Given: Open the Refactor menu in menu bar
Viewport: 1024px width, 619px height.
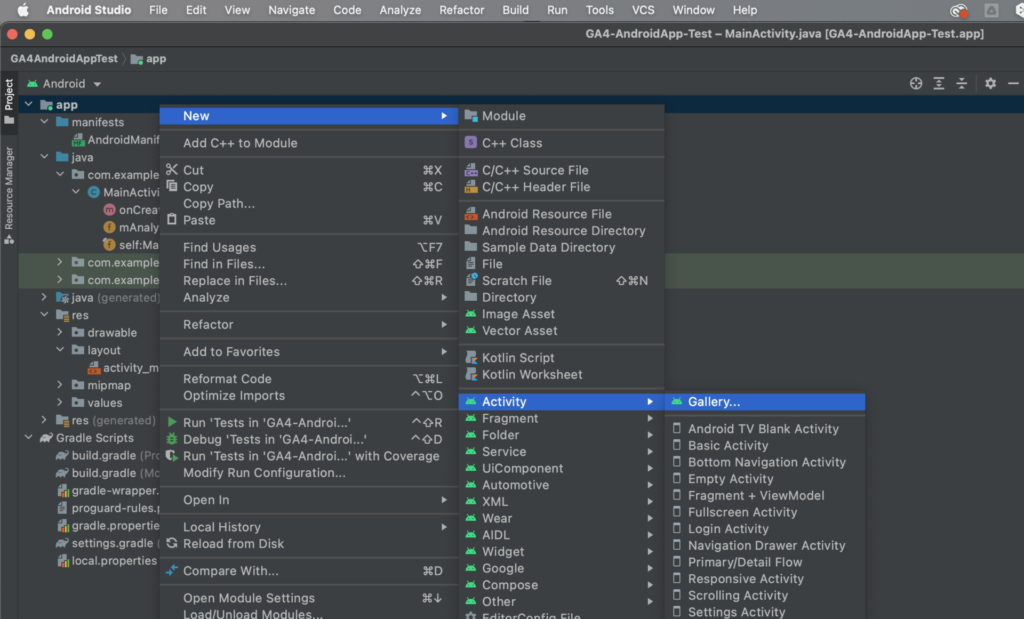Looking at the screenshot, I should click(461, 10).
